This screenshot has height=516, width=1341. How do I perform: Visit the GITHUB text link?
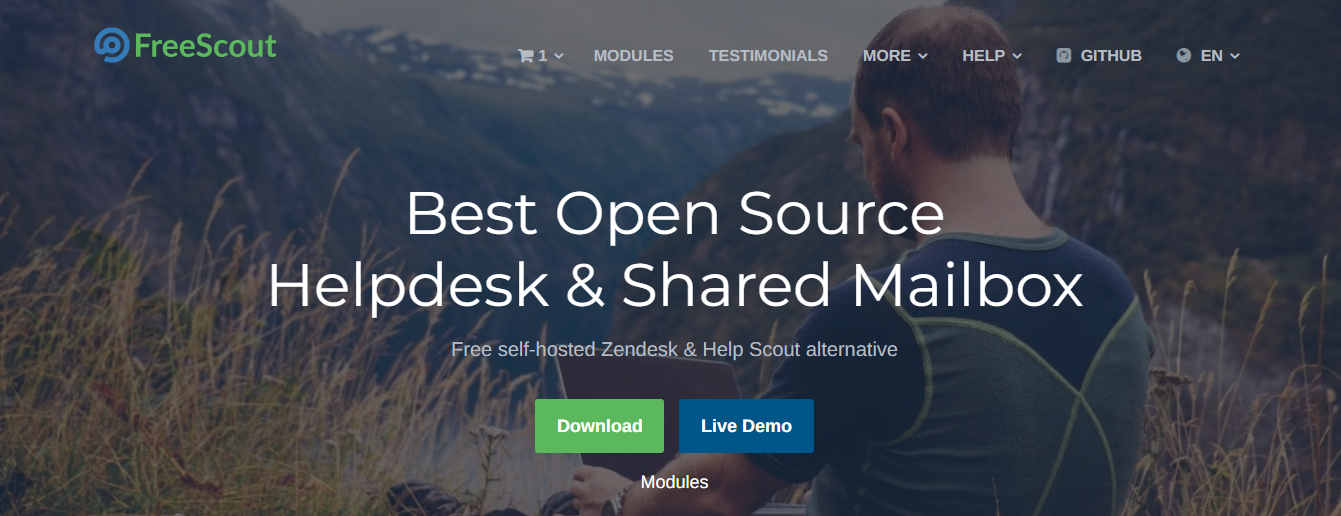coord(1111,56)
